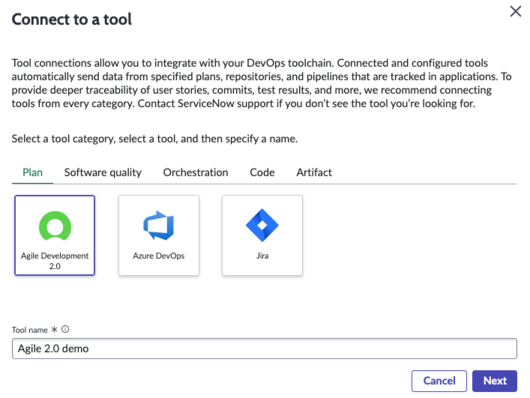The height and width of the screenshot is (398, 530).
Task: Click the 'Tool name' field label
Action: point(30,330)
